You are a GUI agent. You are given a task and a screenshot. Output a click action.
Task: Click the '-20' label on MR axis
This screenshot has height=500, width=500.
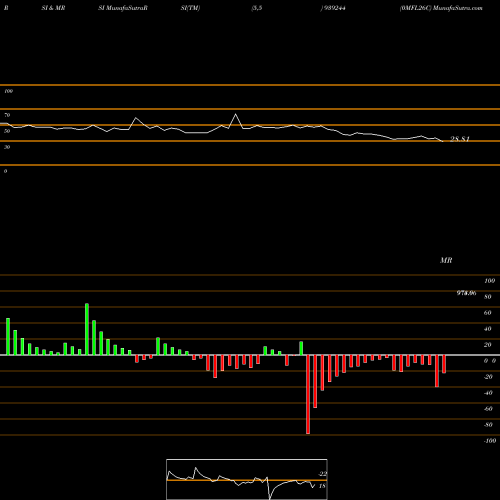[488, 377]
